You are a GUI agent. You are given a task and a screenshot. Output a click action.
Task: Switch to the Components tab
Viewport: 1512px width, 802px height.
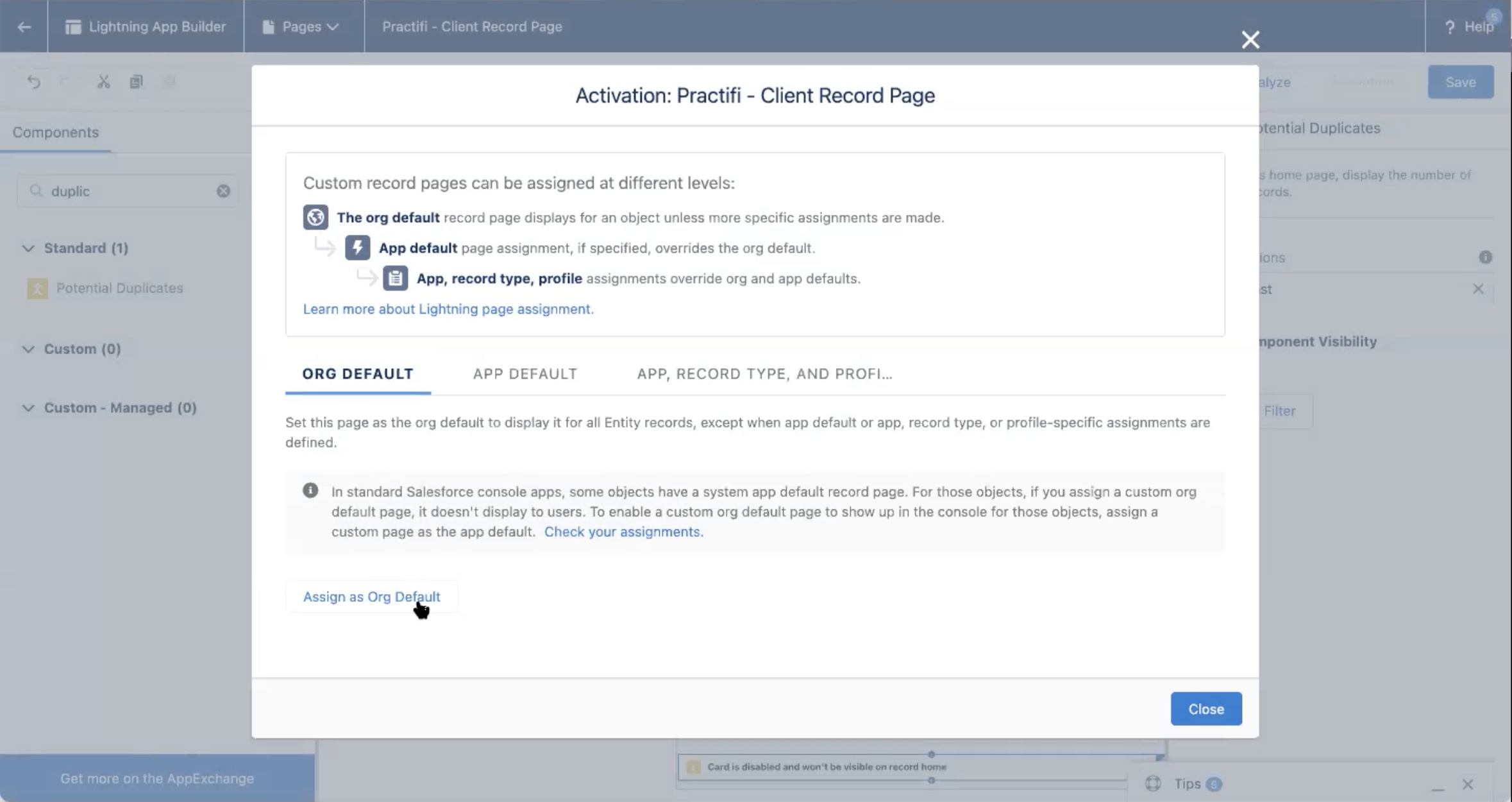click(x=56, y=132)
